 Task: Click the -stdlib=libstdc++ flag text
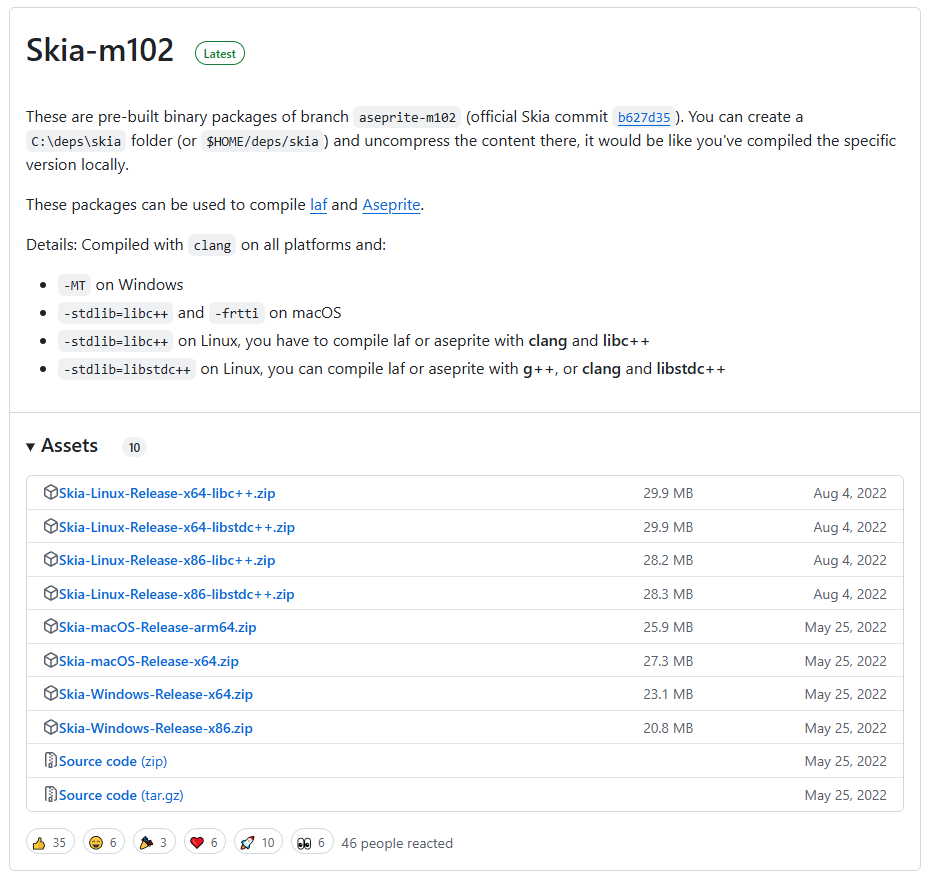pyautogui.click(x=127, y=370)
